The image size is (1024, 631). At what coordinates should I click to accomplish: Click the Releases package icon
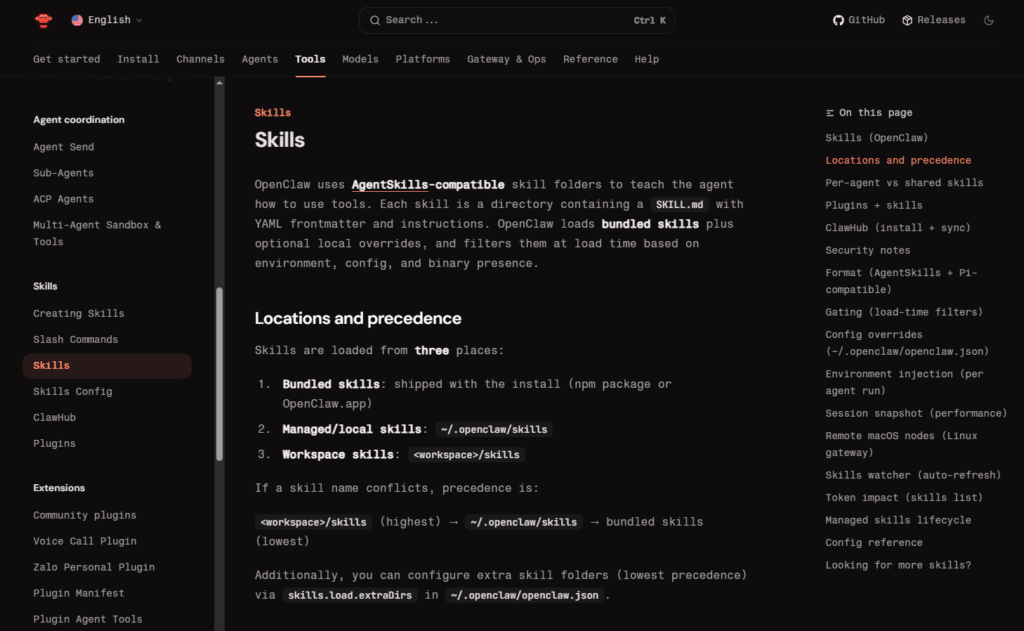tap(907, 20)
